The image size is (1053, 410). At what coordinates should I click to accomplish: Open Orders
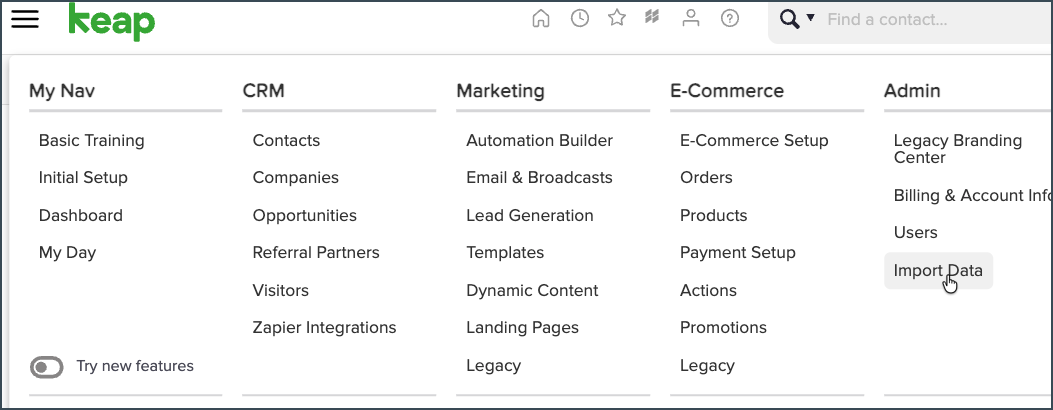[x=706, y=178]
